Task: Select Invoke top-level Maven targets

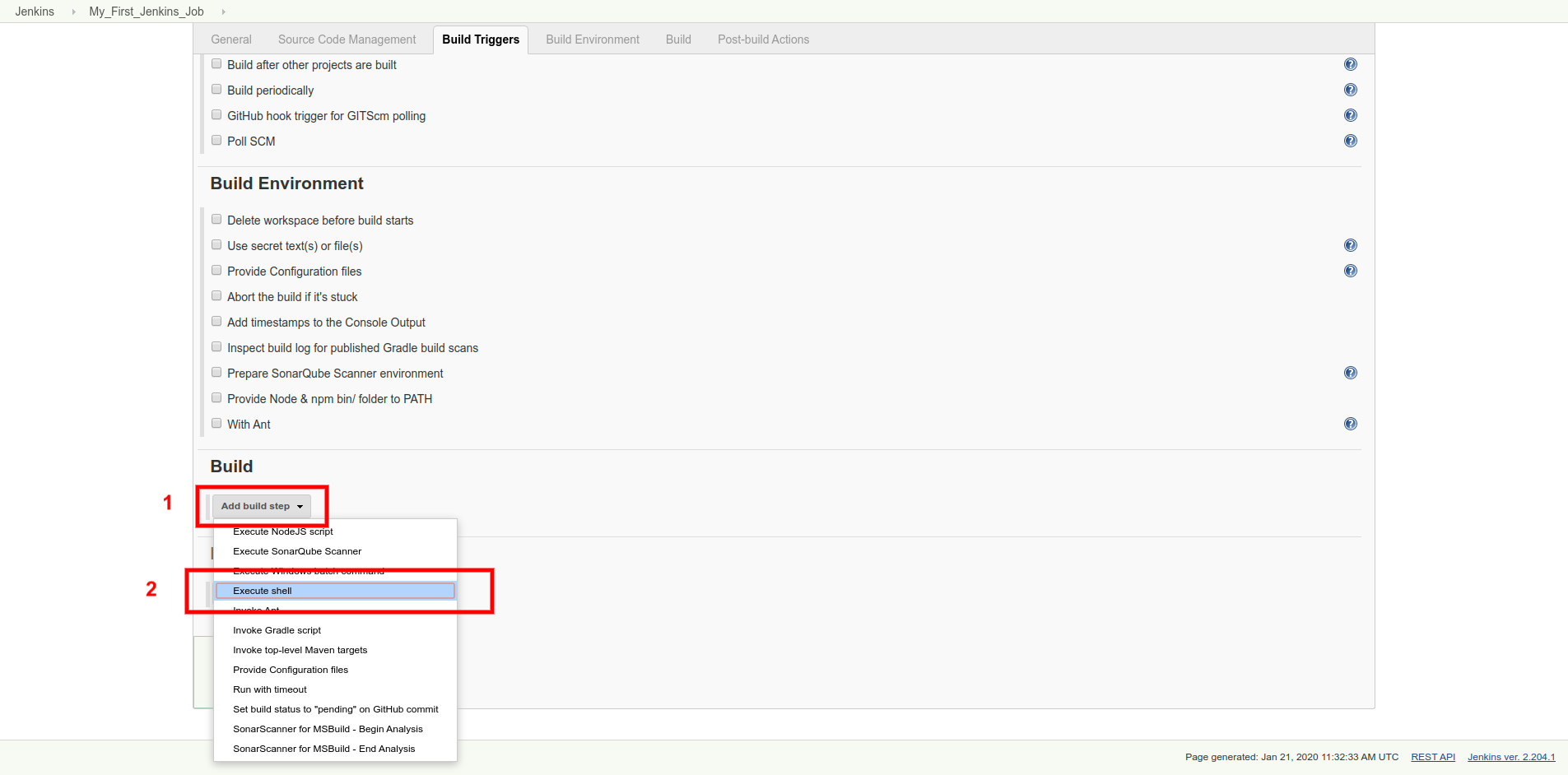Action: click(x=335, y=650)
